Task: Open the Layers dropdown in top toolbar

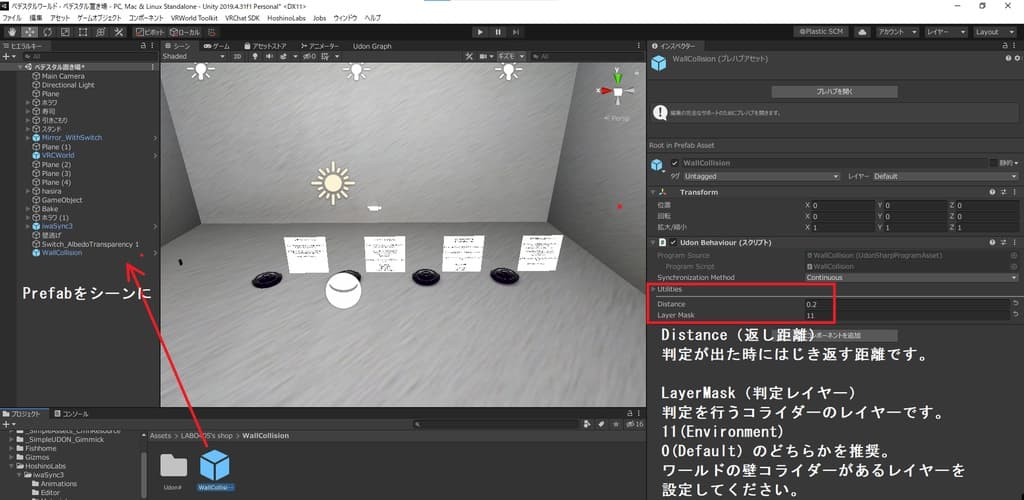Action: (x=945, y=31)
